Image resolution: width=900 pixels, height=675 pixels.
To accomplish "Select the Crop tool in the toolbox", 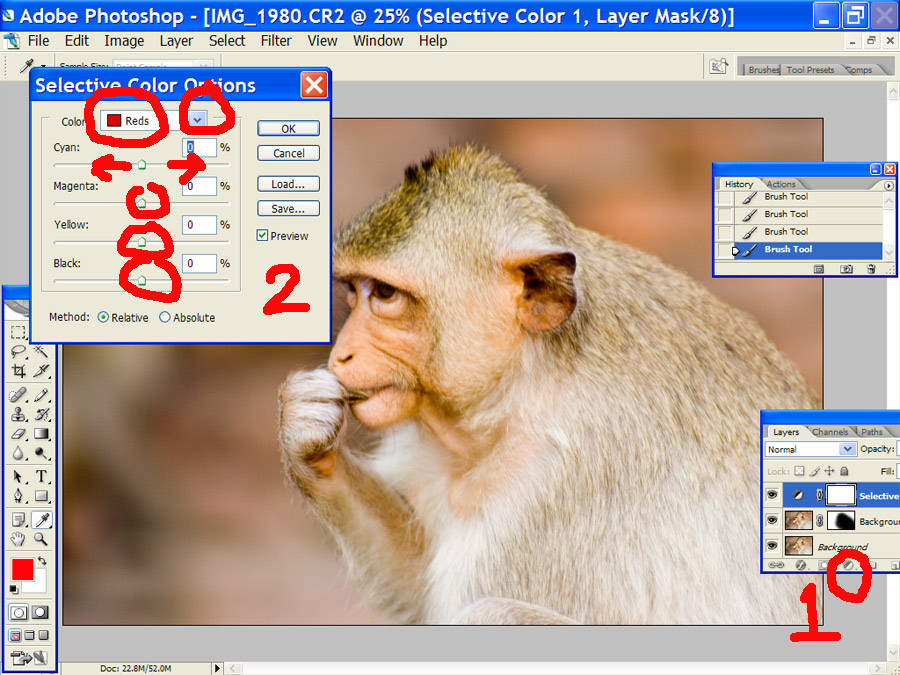I will point(19,371).
